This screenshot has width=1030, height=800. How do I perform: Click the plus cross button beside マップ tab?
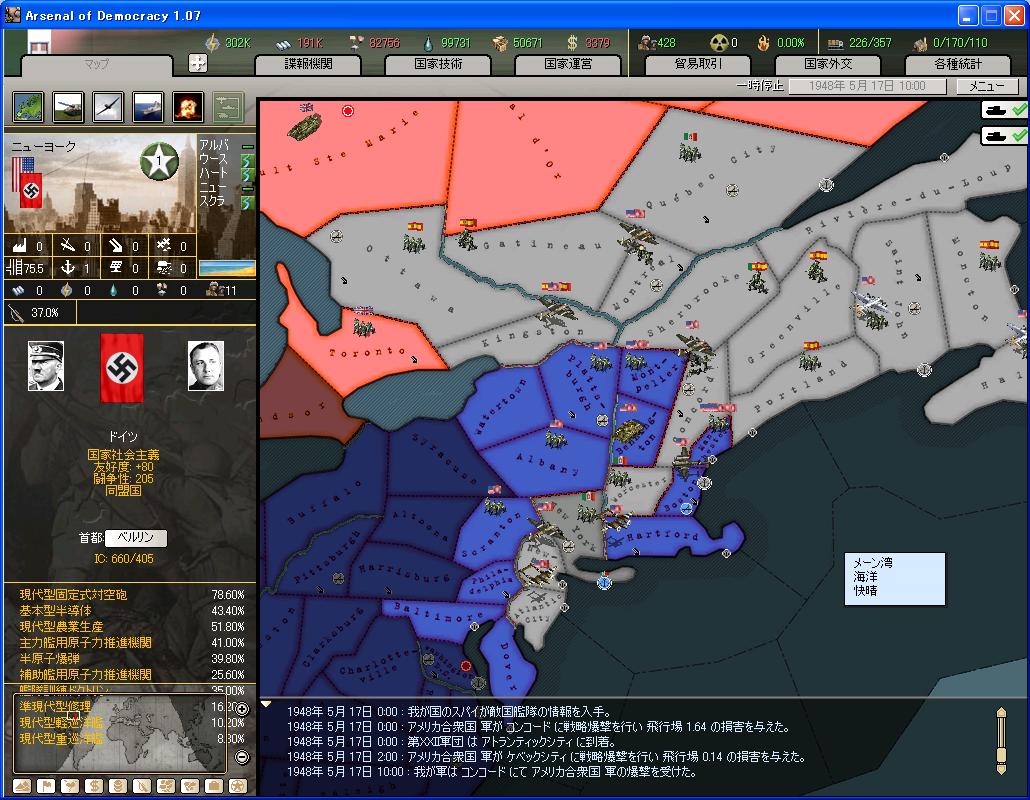coord(198,63)
